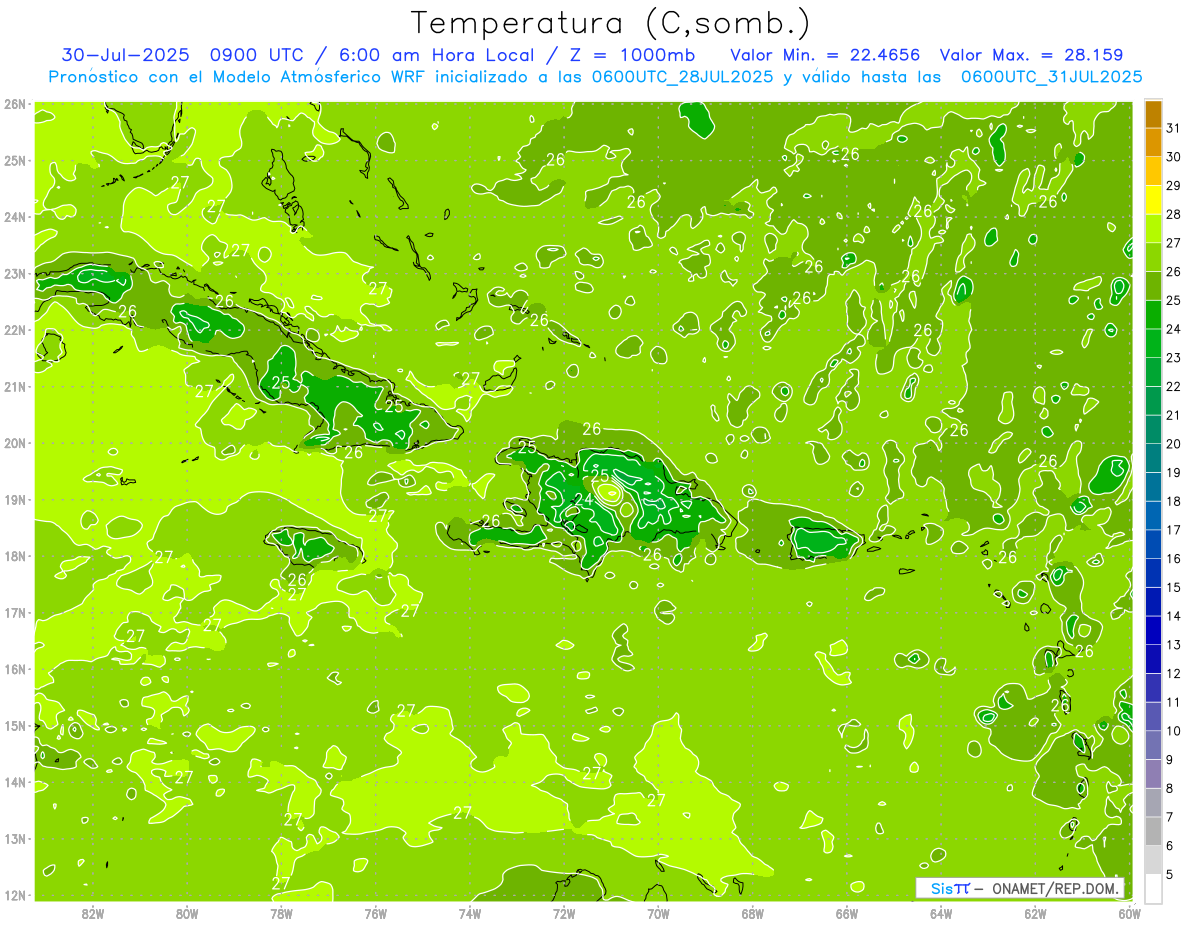Click the gray legend swatch between 6 and 7
The width and height of the screenshot is (1200, 927).
click(1153, 831)
